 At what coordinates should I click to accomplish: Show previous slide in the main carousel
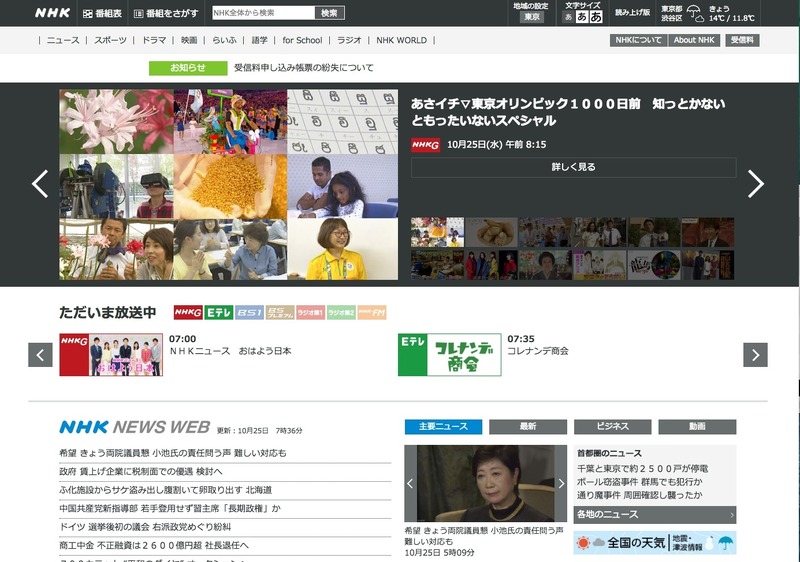[40, 183]
